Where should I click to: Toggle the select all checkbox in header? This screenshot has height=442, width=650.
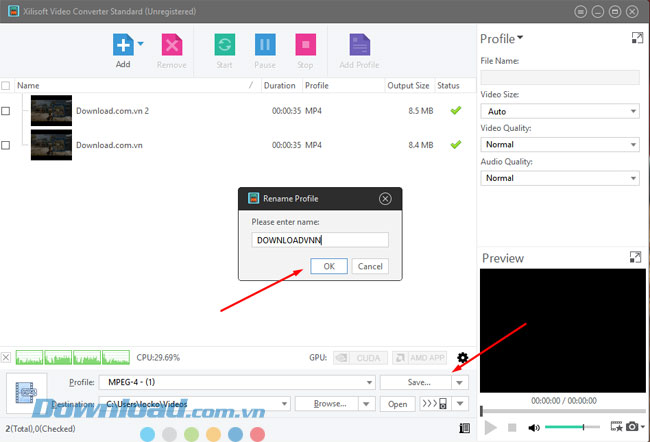pyautogui.click(x=5, y=86)
